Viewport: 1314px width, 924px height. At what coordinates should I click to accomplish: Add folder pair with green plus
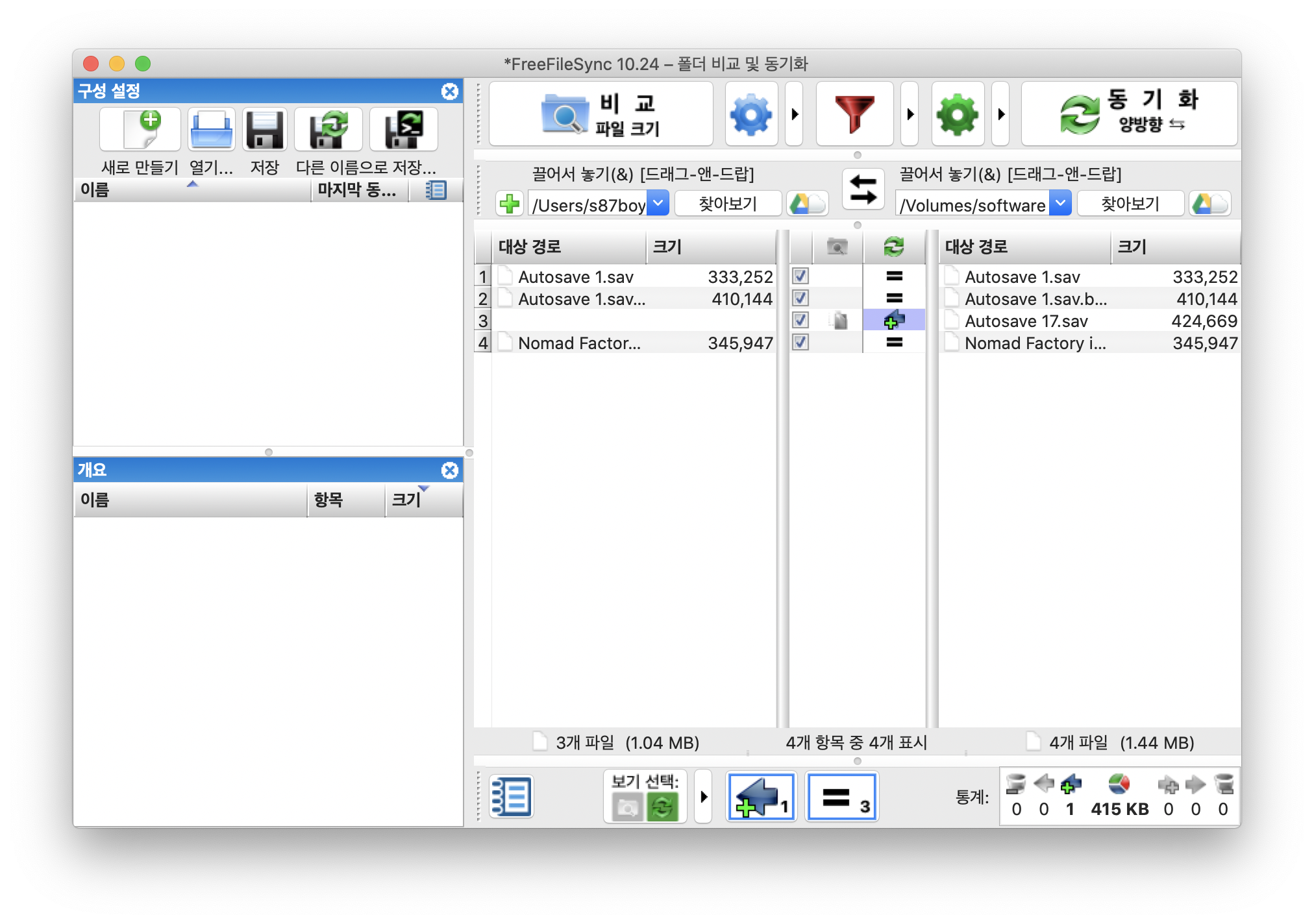pyautogui.click(x=510, y=204)
